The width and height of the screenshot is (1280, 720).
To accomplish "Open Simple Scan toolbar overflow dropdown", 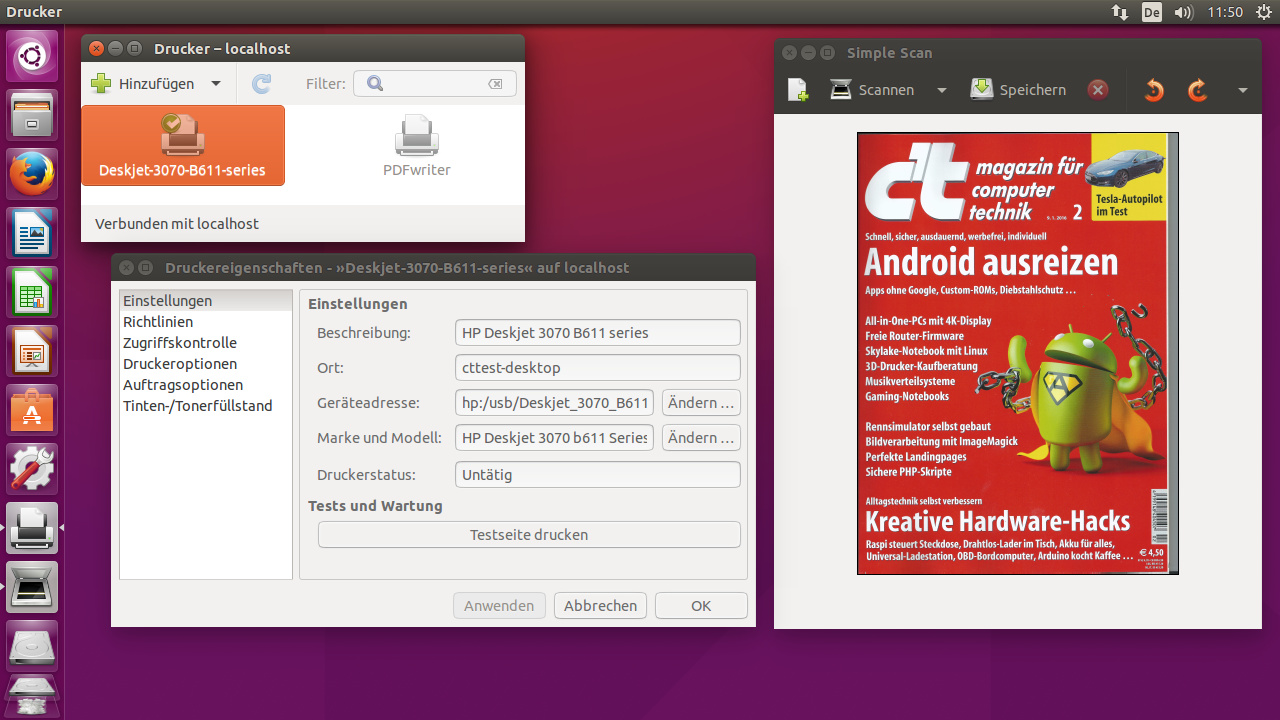I will pos(1243,90).
